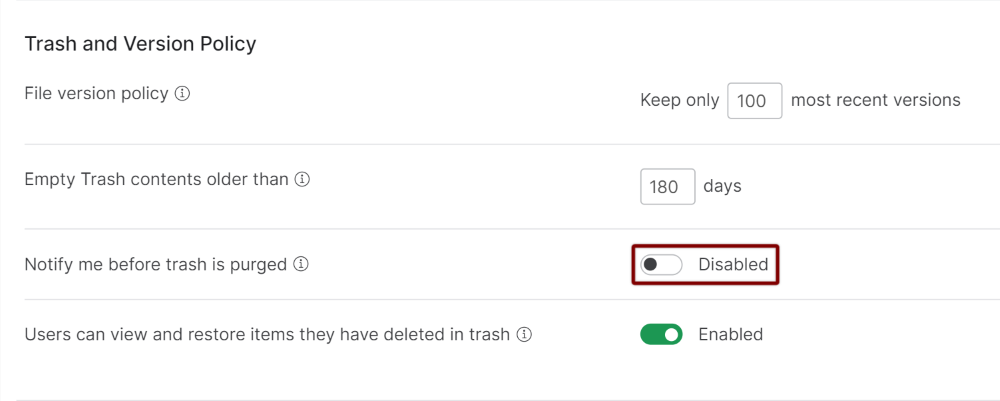Click the Disabled label next to notify toggle
Screen dimensions: 1000x401
coord(733,265)
